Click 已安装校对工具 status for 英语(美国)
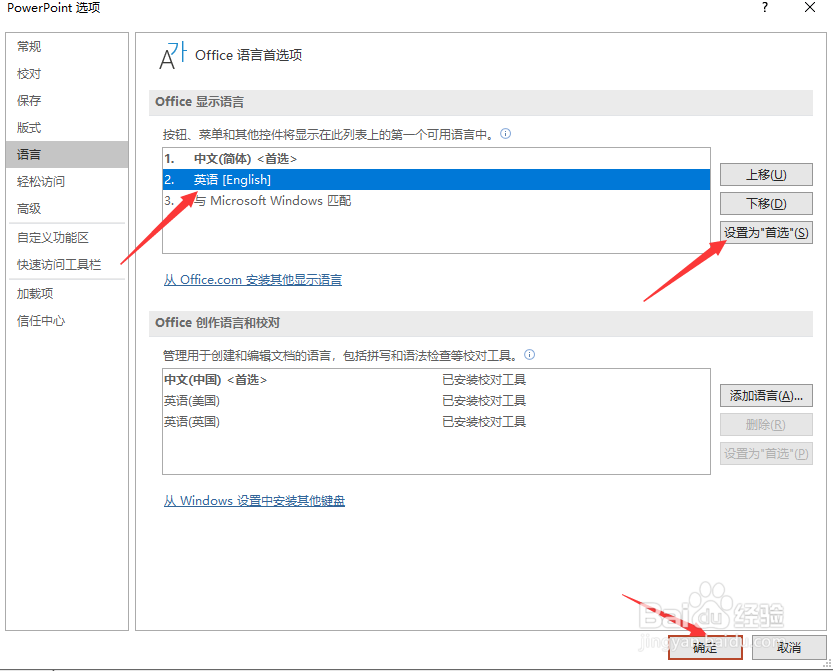Screen dimensions: 833x671 [484, 401]
